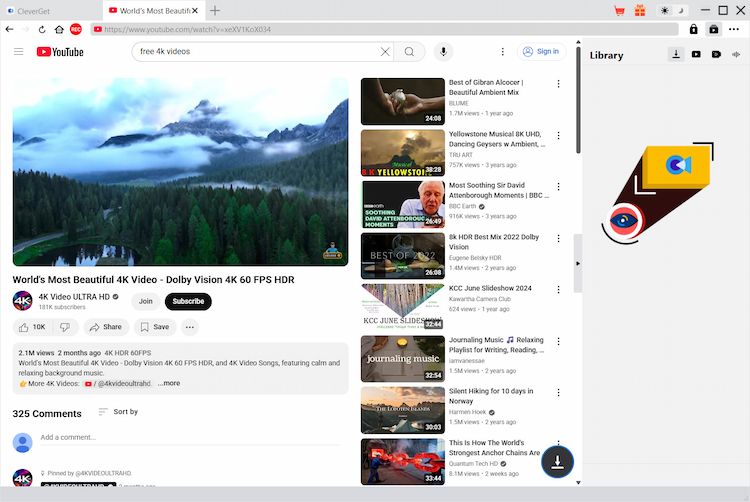Open the Sort by comments dropdown
This screenshot has height=502, width=750.
118,412
